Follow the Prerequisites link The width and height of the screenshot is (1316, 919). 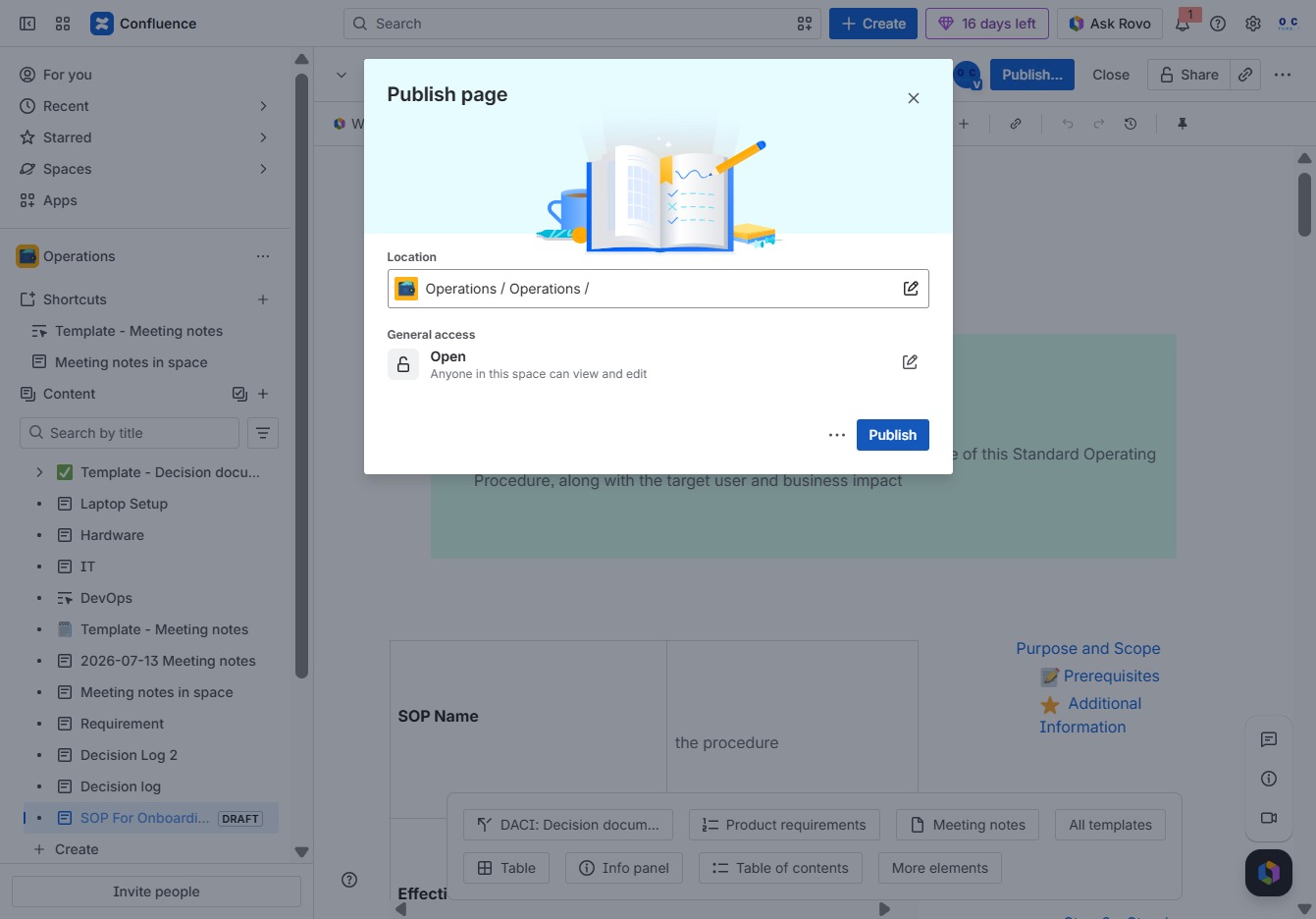(1111, 676)
